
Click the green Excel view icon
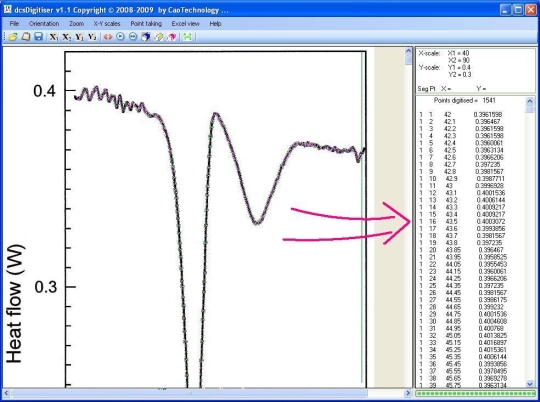click(x=187, y=37)
